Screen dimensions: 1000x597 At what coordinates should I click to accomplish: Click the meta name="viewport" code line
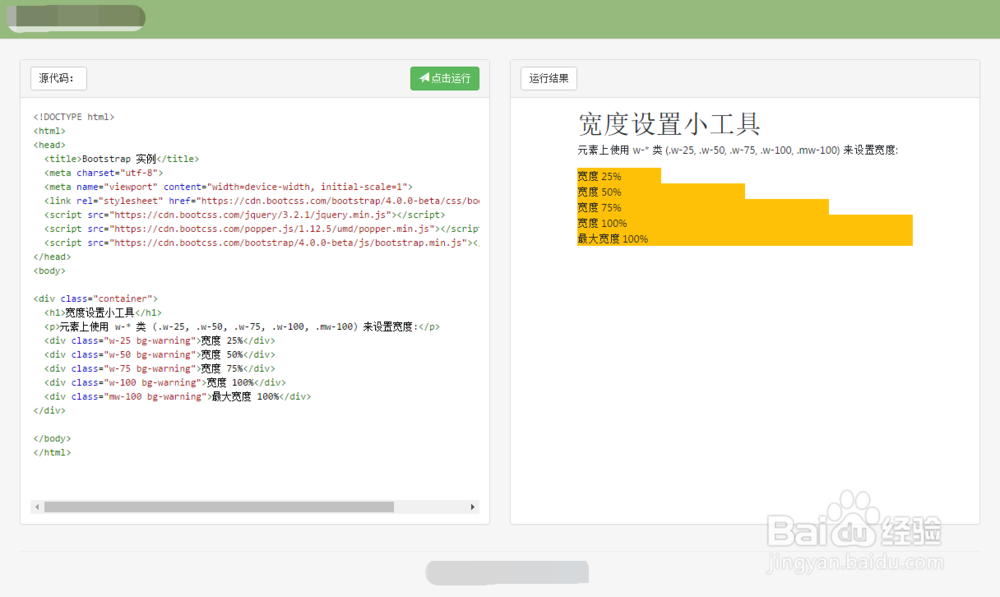point(228,187)
